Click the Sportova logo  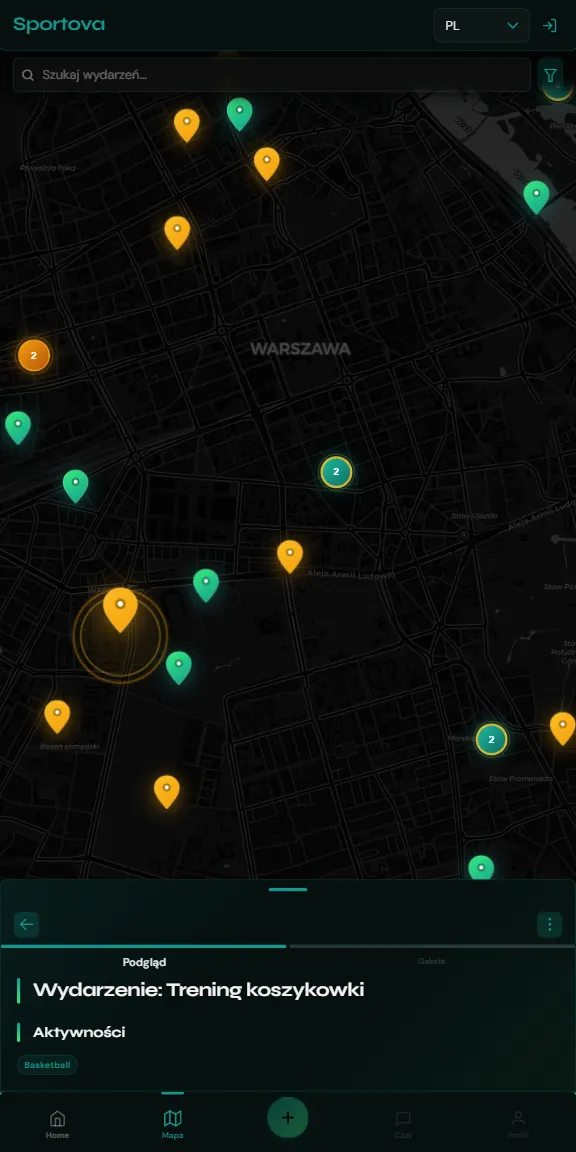coord(59,24)
